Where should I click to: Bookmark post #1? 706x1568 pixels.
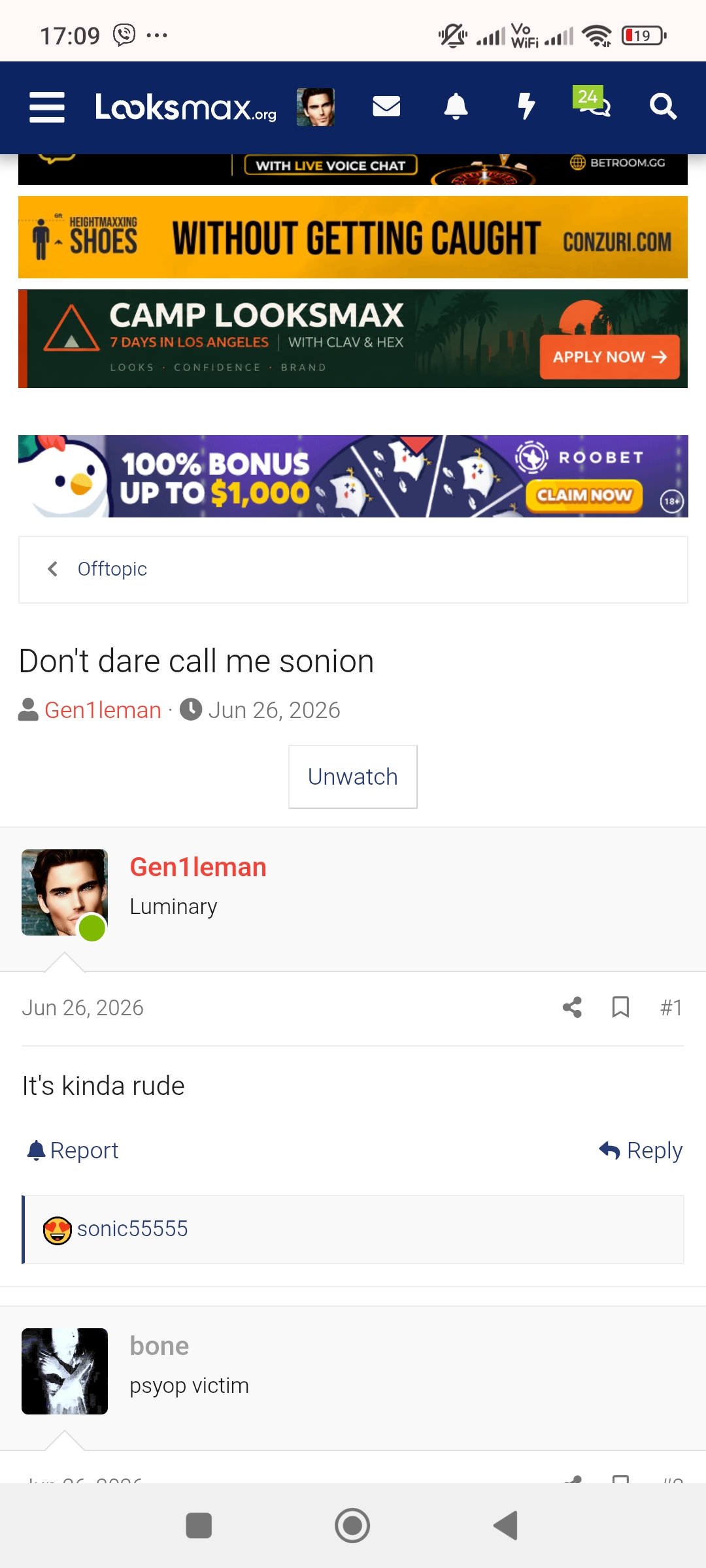(620, 1007)
